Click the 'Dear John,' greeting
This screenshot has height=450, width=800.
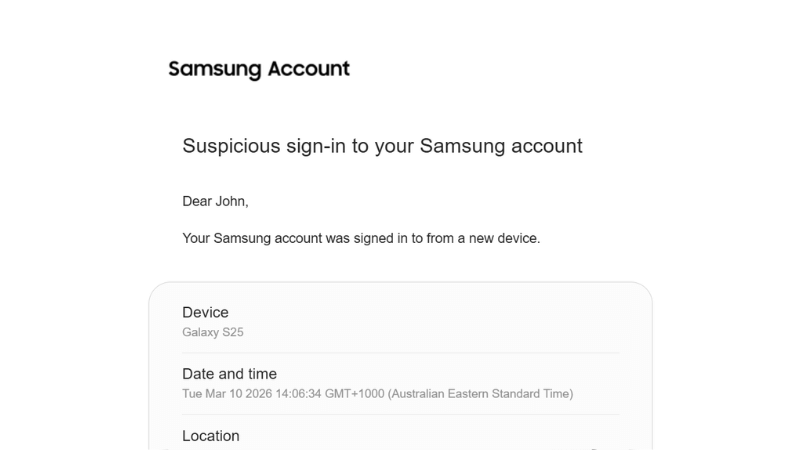pos(215,201)
